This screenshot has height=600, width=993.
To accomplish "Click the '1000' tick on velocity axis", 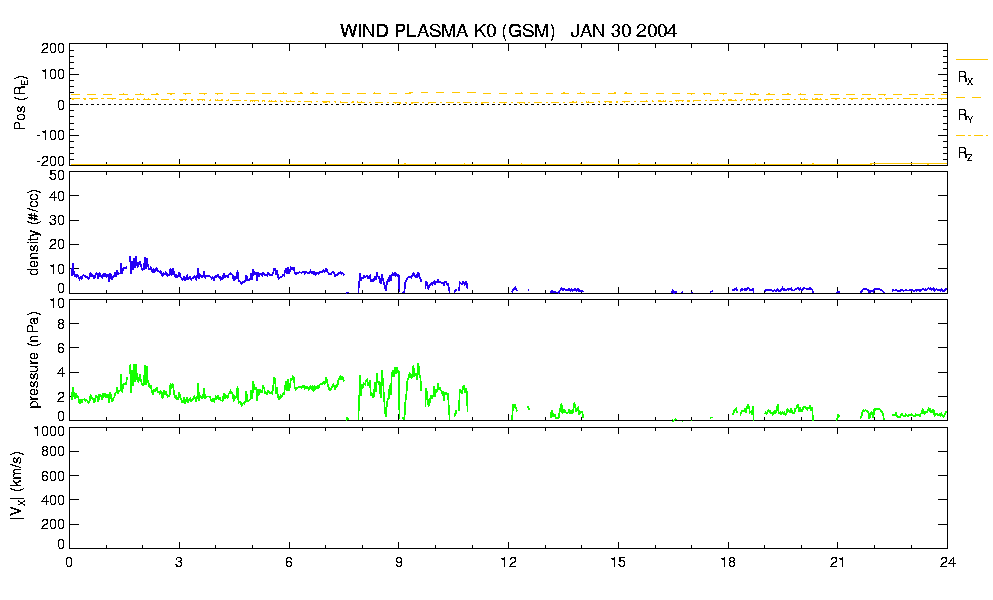I will (x=50, y=431).
